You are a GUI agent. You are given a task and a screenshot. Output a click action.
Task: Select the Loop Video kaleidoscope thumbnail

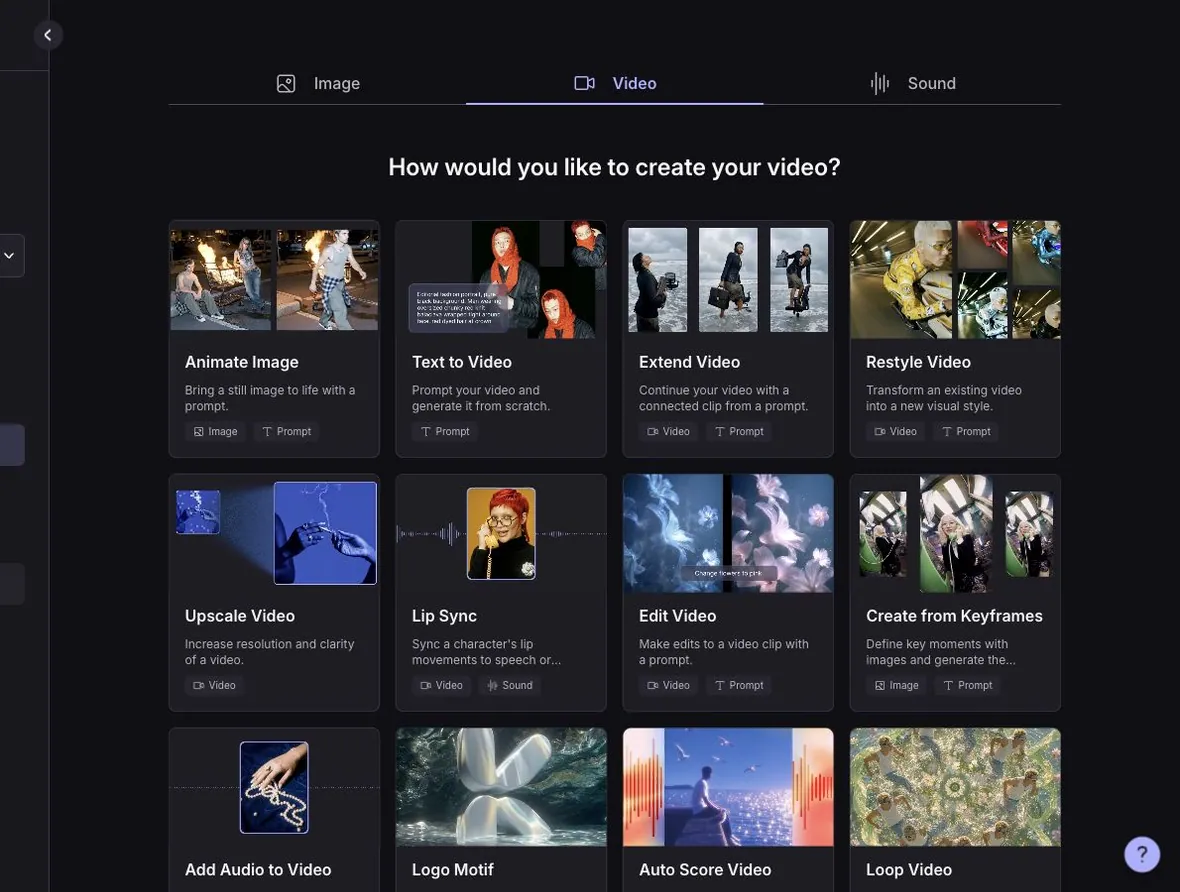tap(955, 787)
